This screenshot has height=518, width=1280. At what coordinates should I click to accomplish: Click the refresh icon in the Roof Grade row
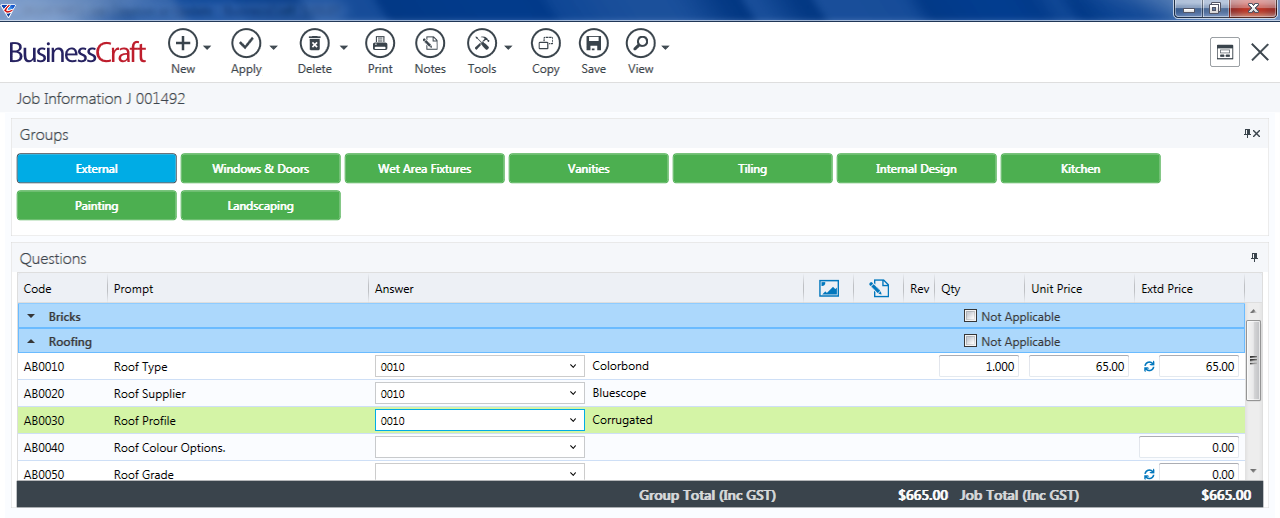click(x=1148, y=474)
